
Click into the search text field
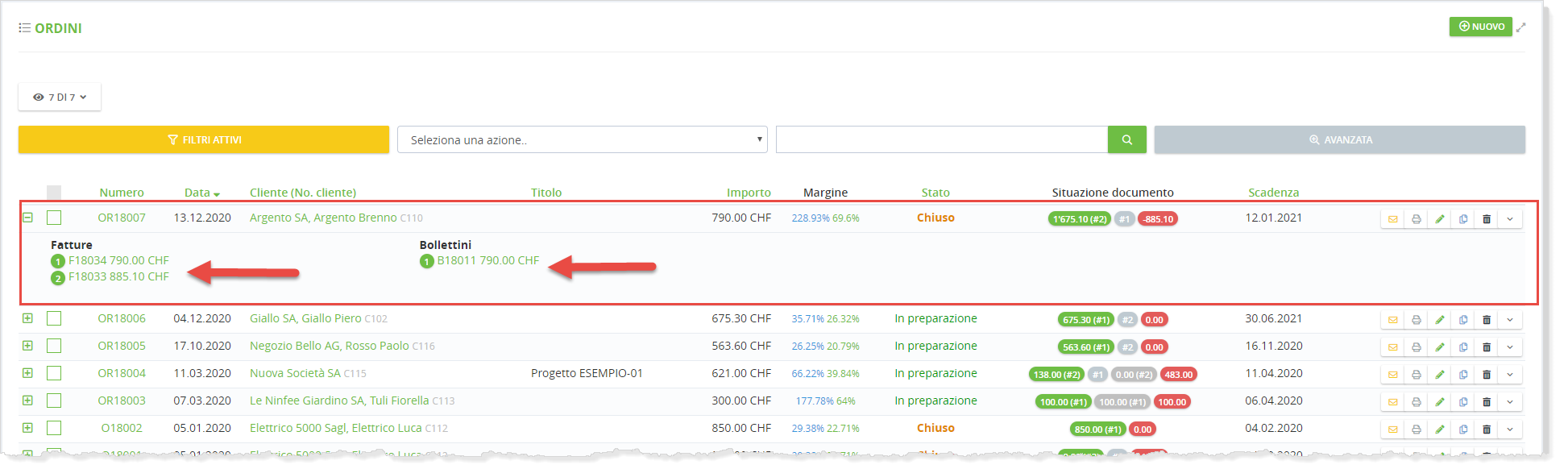click(x=941, y=139)
